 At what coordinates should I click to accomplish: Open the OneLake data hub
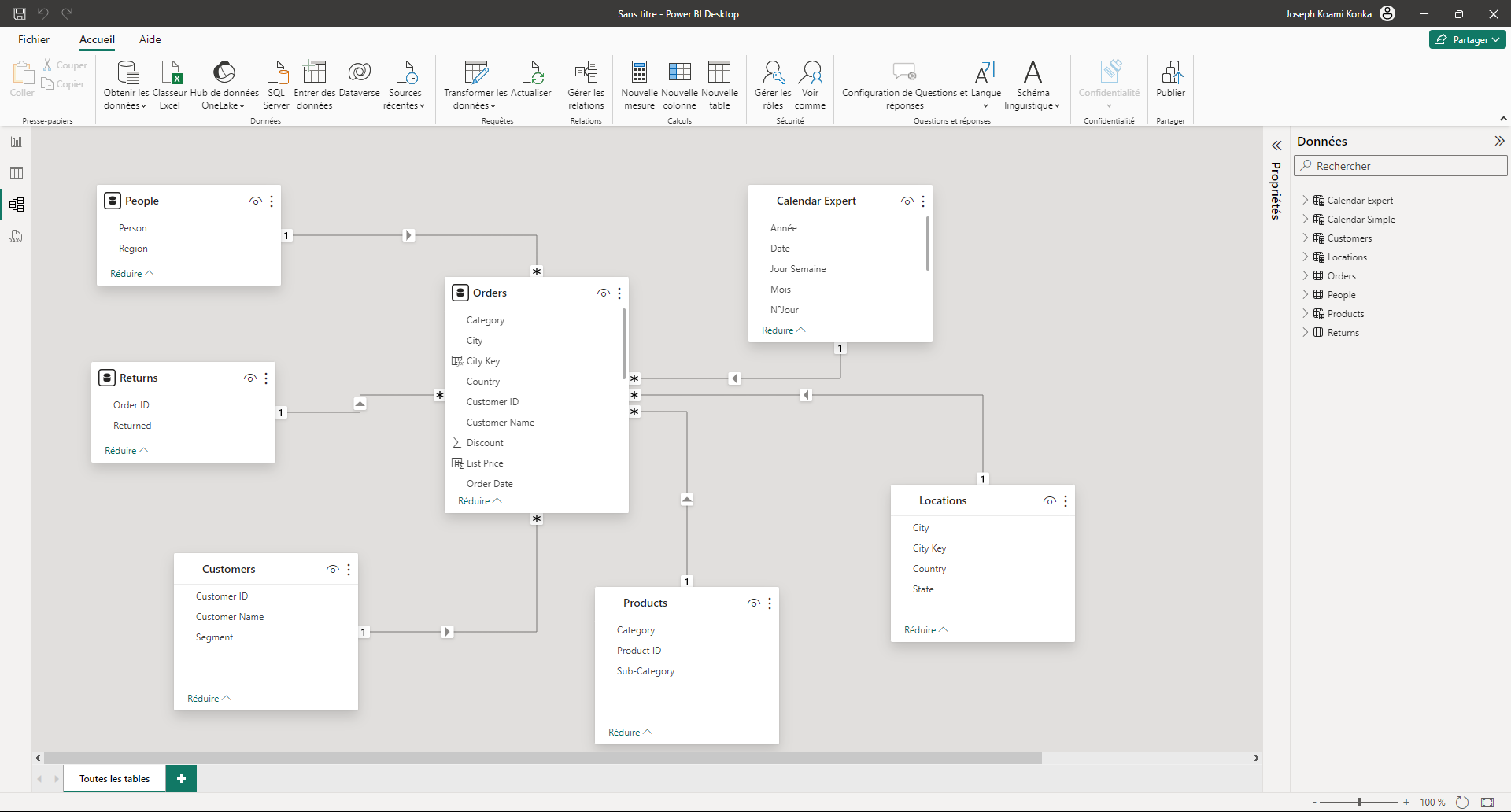(x=224, y=84)
